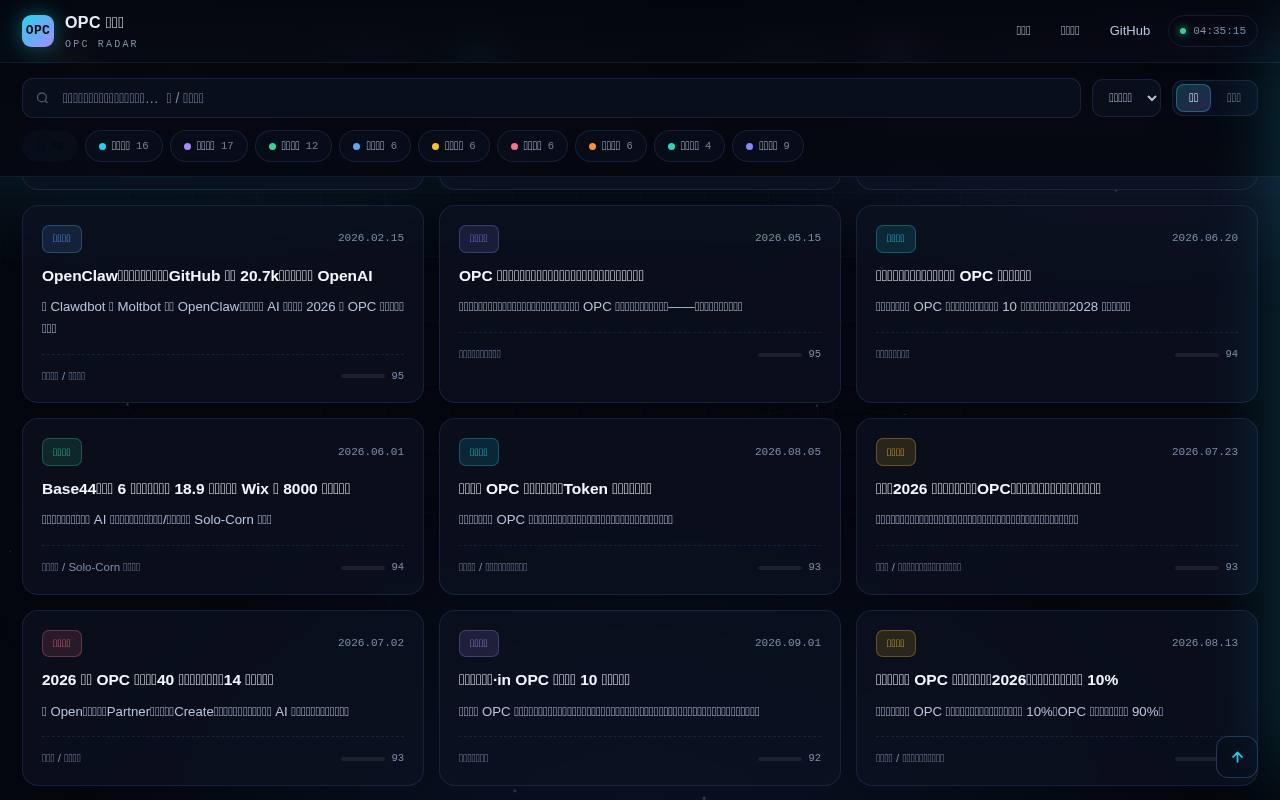
Task: Toggle the blue-dot filter chip with count 6
Action: click(375, 146)
